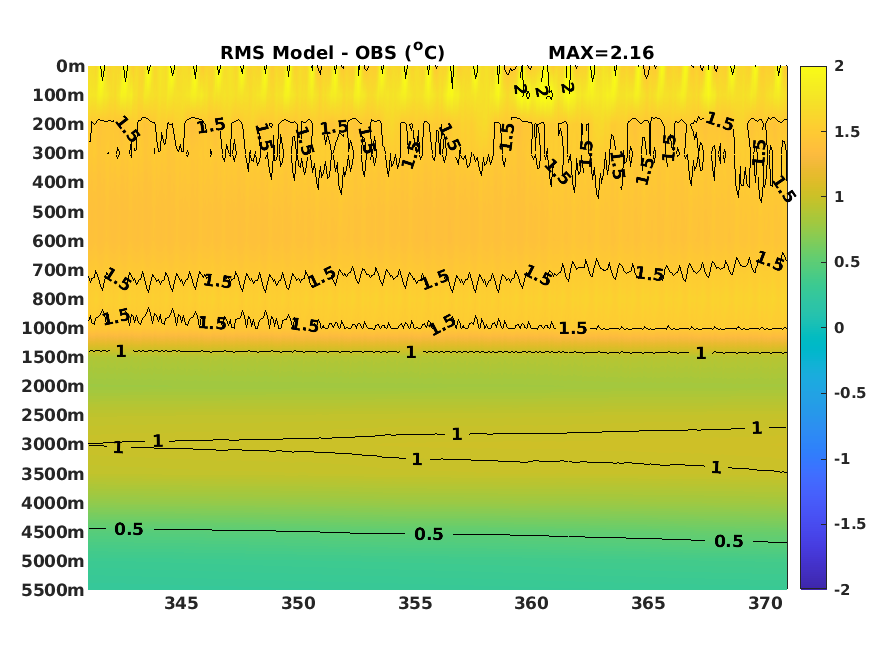Pick the dark blue bottom of colorbar
Image resolution: width=875 pixels, height=656 pixels.
pos(813,582)
